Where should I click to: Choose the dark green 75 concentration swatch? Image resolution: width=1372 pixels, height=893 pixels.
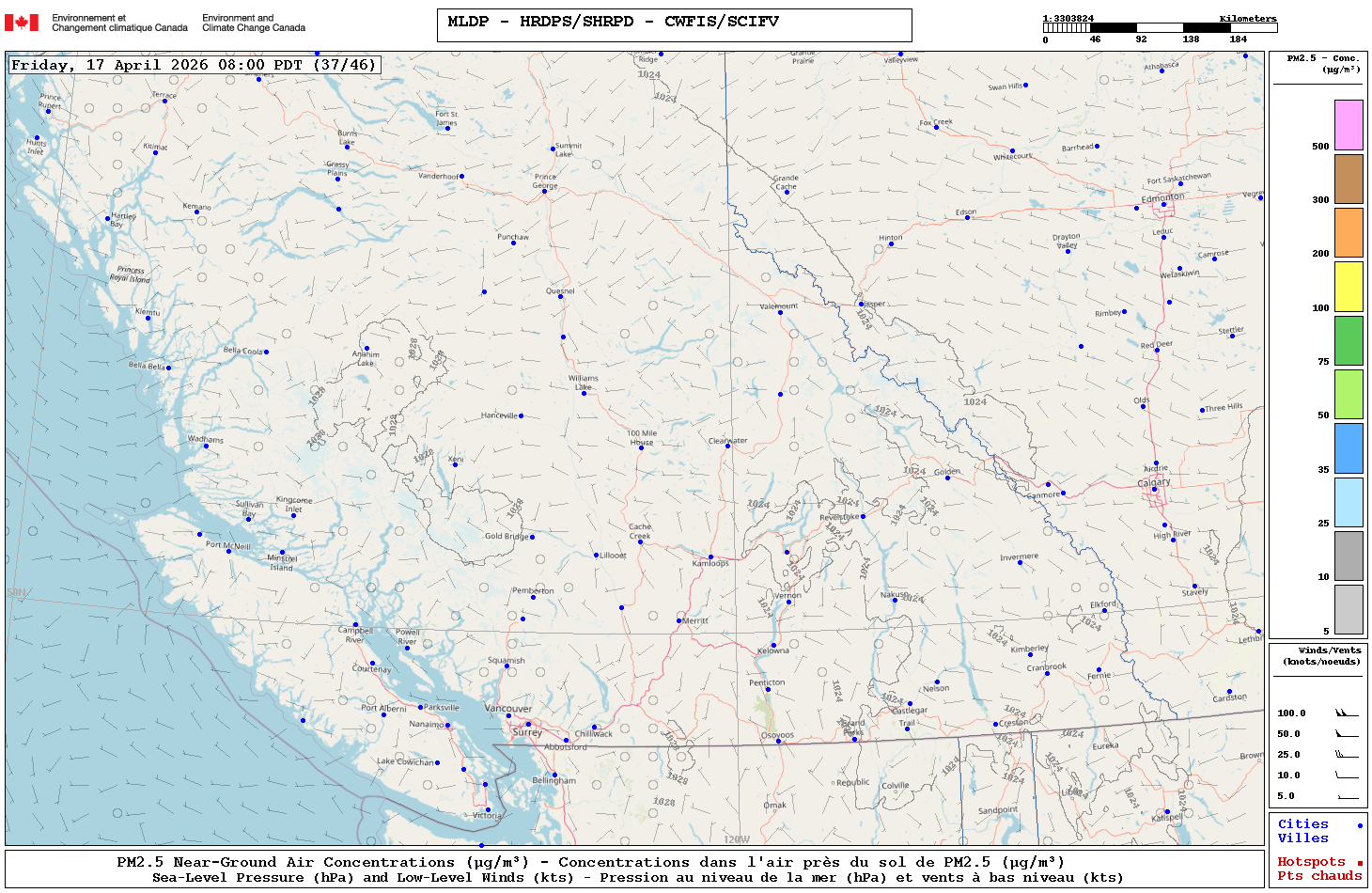1349,340
